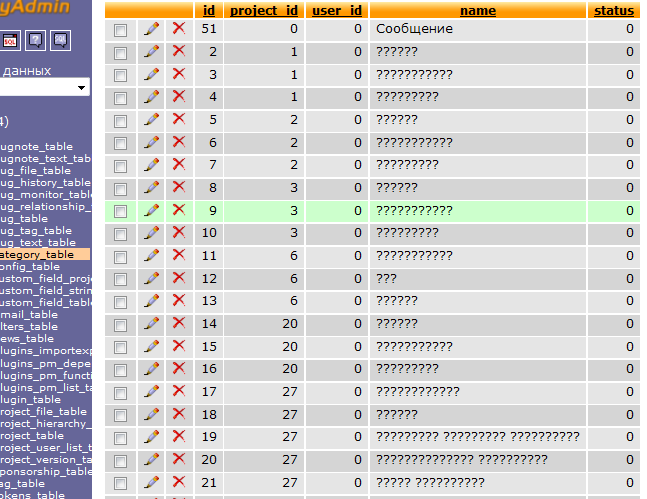Open the highlighted category_table in sidebar
Image resolution: width=647 pixels, height=499 pixels.
click(x=40, y=254)
